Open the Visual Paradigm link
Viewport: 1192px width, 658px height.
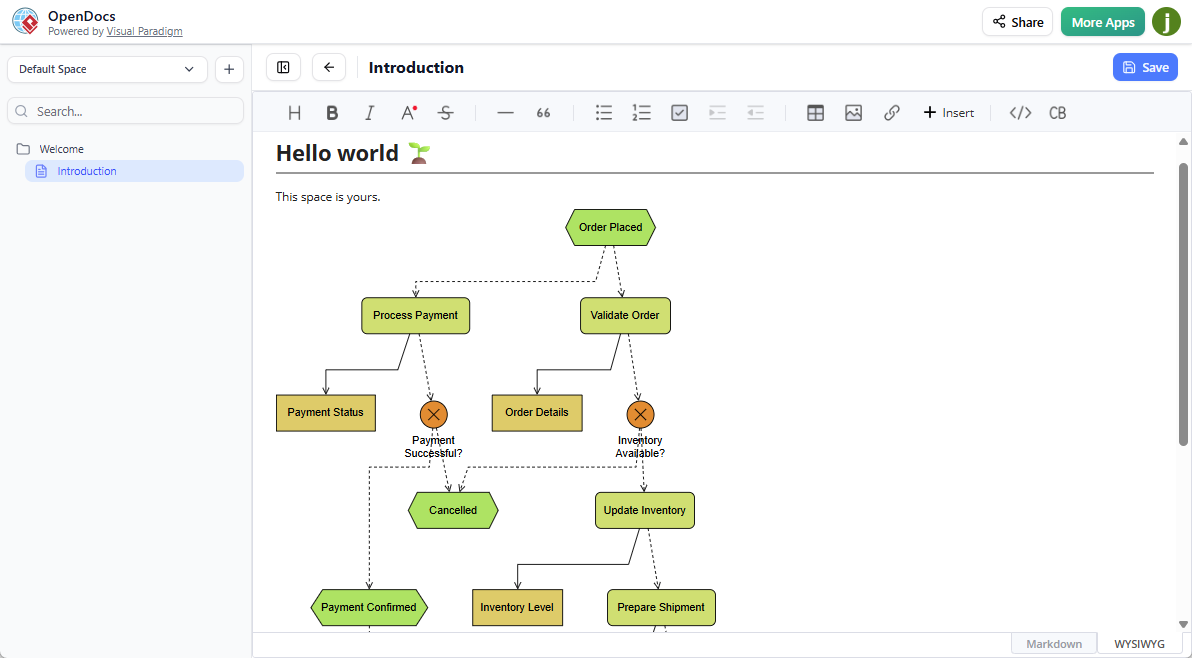[x=144, y=31]
